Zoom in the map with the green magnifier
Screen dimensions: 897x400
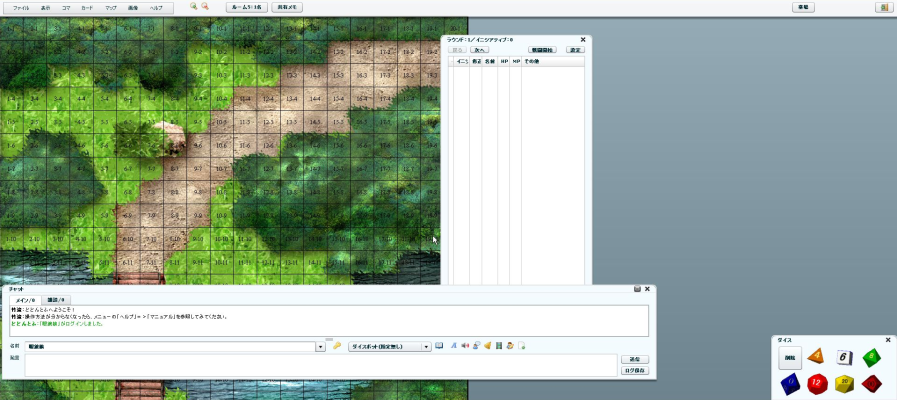click(194, 6)
